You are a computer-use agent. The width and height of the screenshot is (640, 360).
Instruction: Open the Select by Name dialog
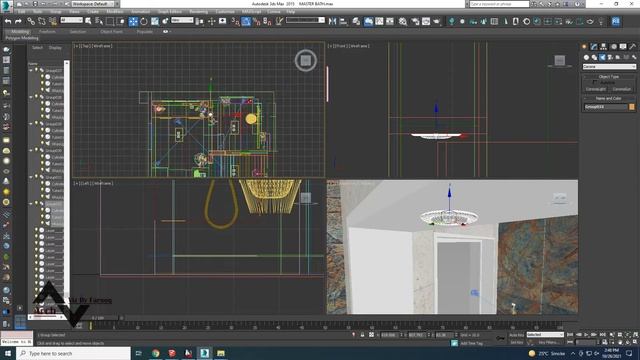[x=99, y=21]
